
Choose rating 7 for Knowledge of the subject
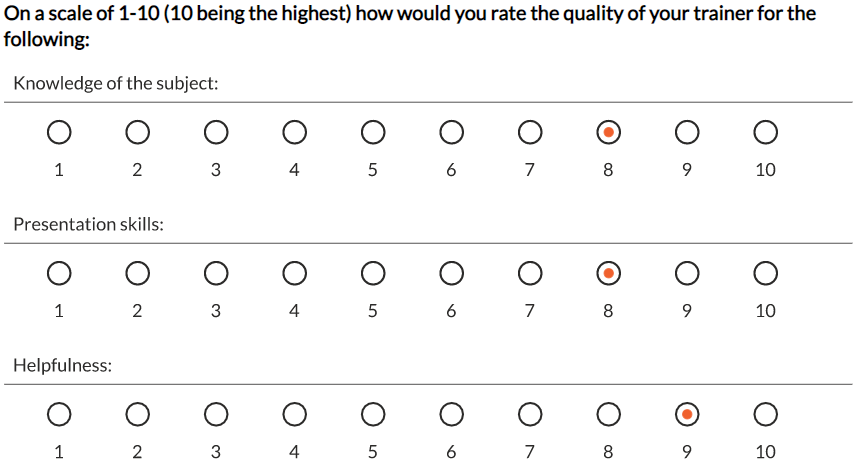(x=530, y=132)
